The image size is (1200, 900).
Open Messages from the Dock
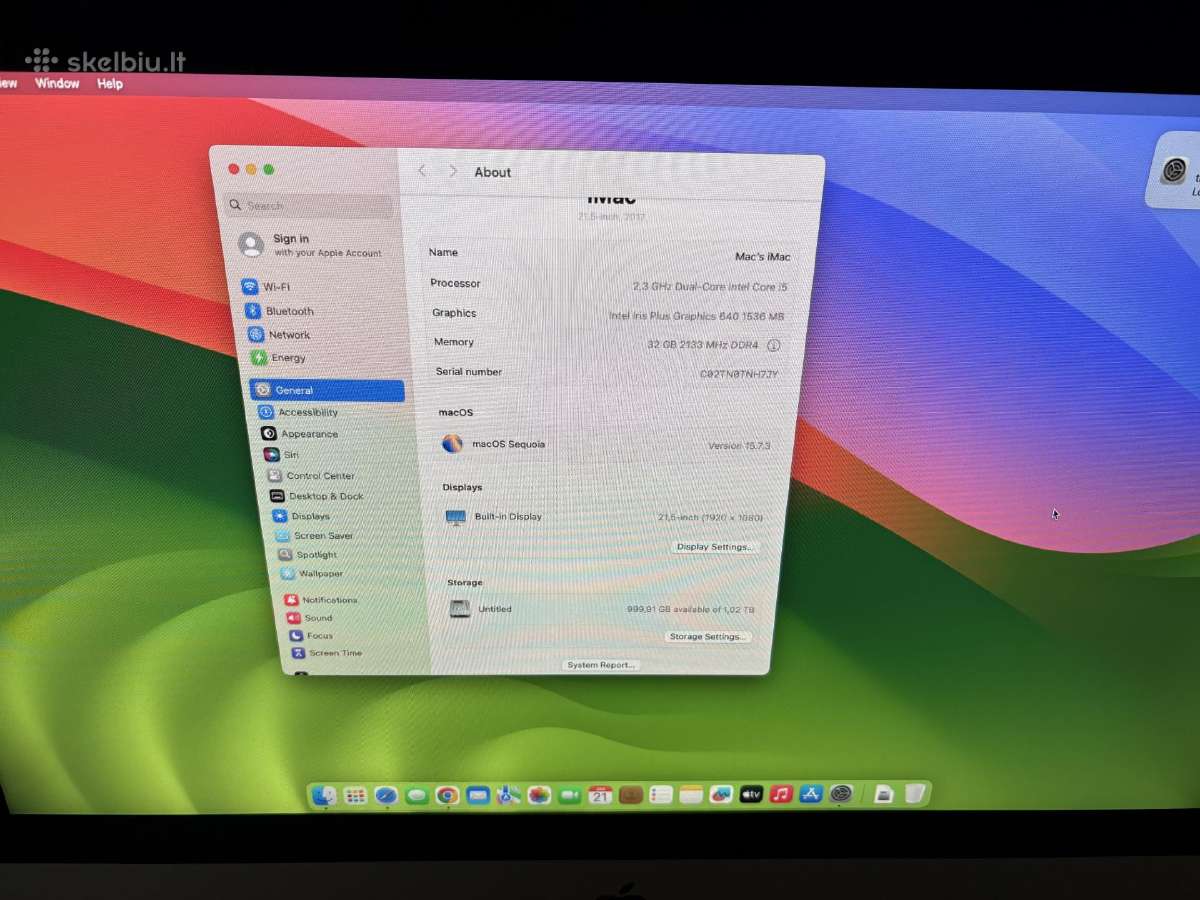point(417,796)
